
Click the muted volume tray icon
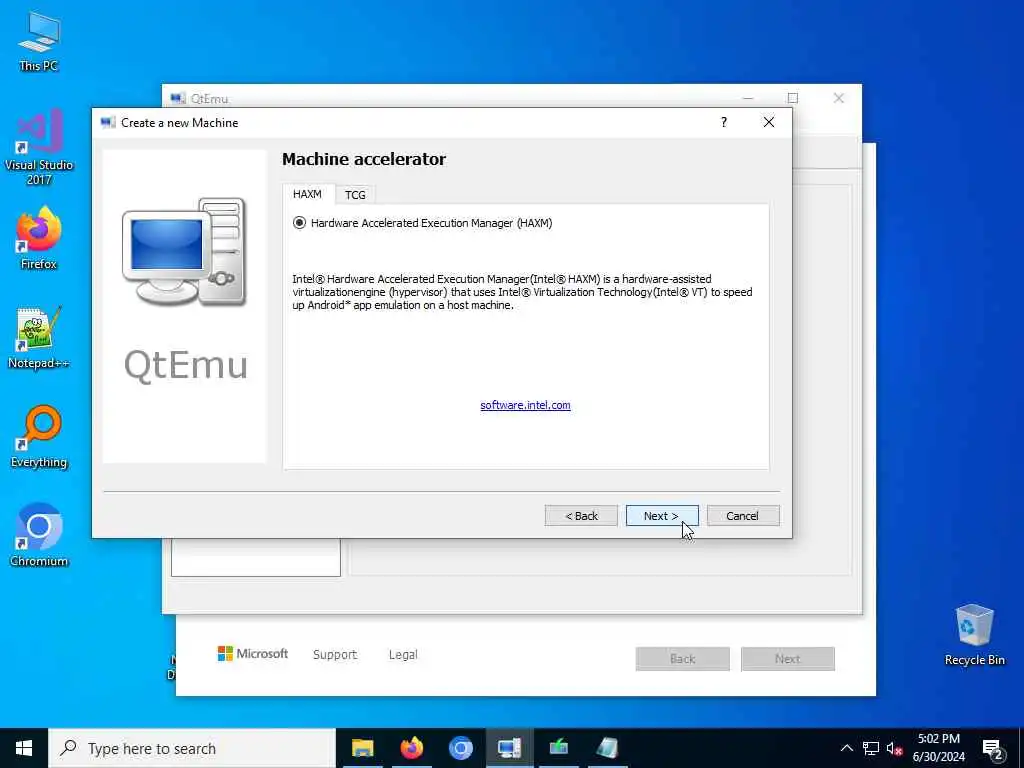tap(894, 748)
